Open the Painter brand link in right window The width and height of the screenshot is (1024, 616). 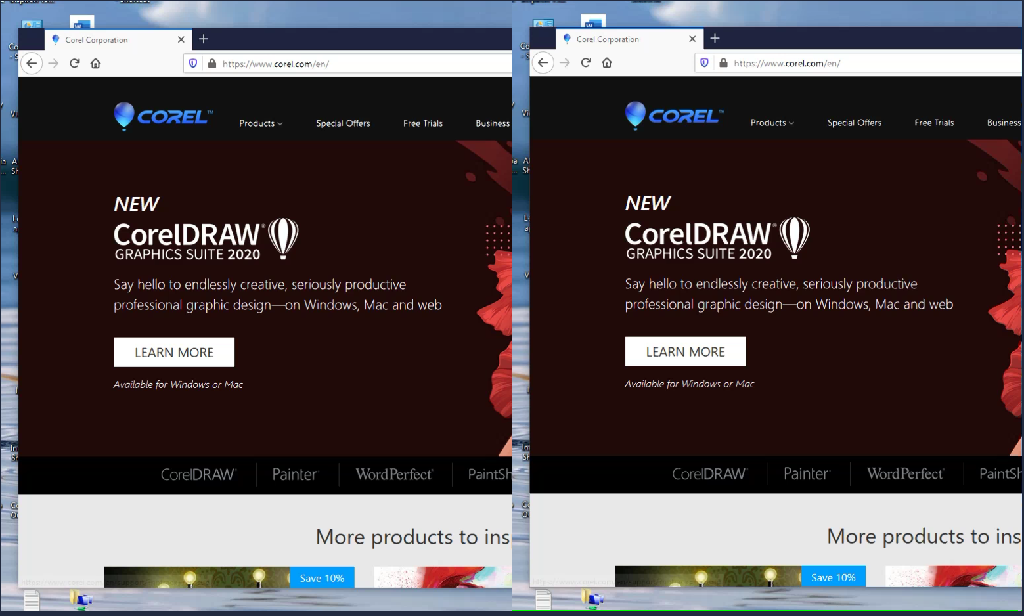pos(806,474)
